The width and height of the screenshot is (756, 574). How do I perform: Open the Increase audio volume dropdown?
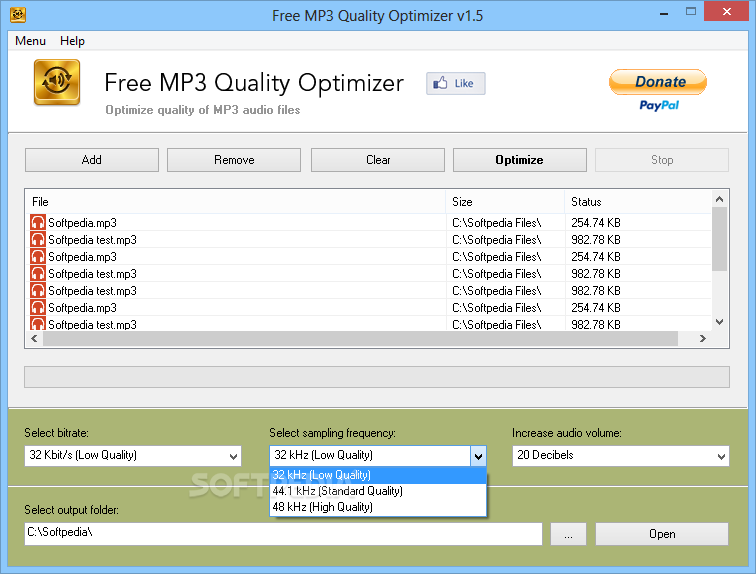[x=621, y=455]
